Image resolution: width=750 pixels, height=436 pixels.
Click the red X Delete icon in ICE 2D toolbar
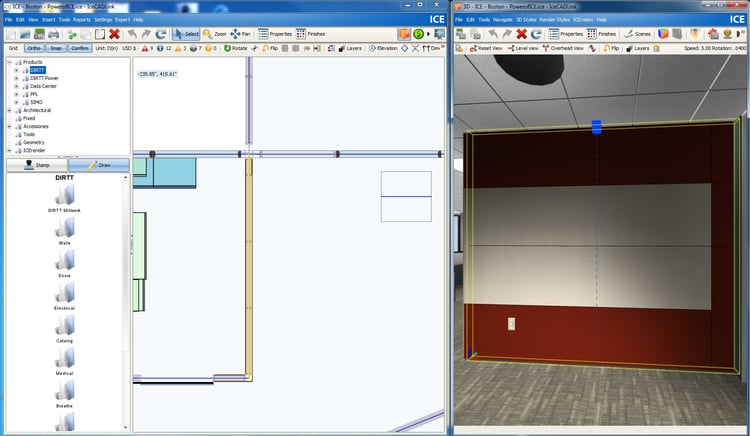point(114,34)
